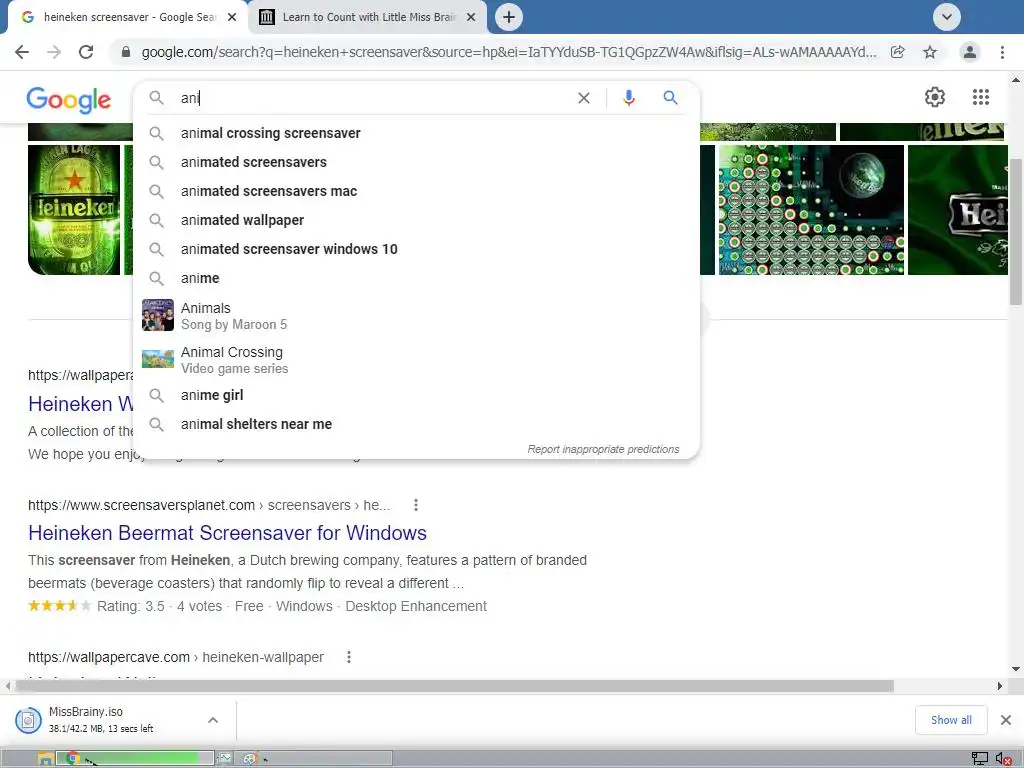
Task: Pick animated screensaver windows 10 suggestion
Action: point(416,249)
